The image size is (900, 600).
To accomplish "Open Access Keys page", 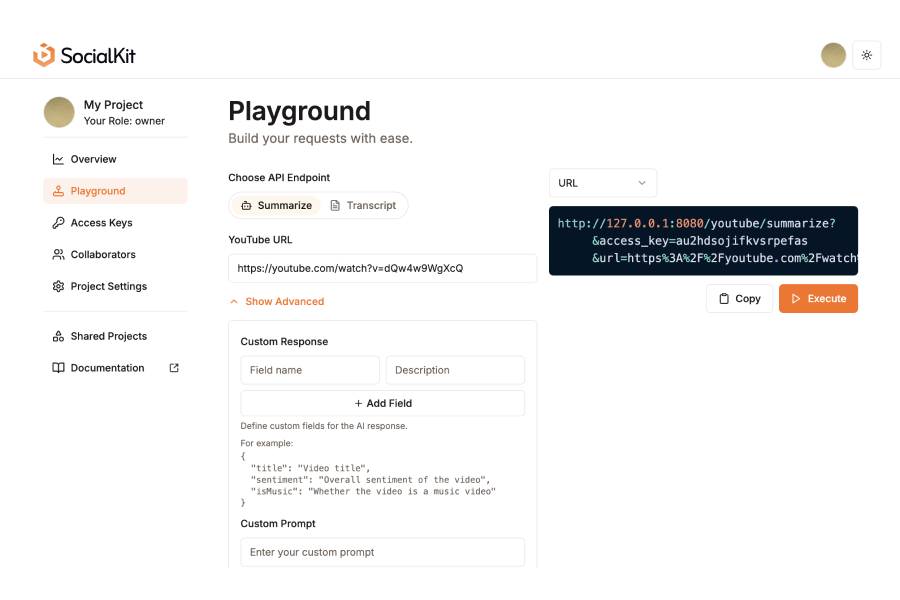I will [x=115, y=223].
